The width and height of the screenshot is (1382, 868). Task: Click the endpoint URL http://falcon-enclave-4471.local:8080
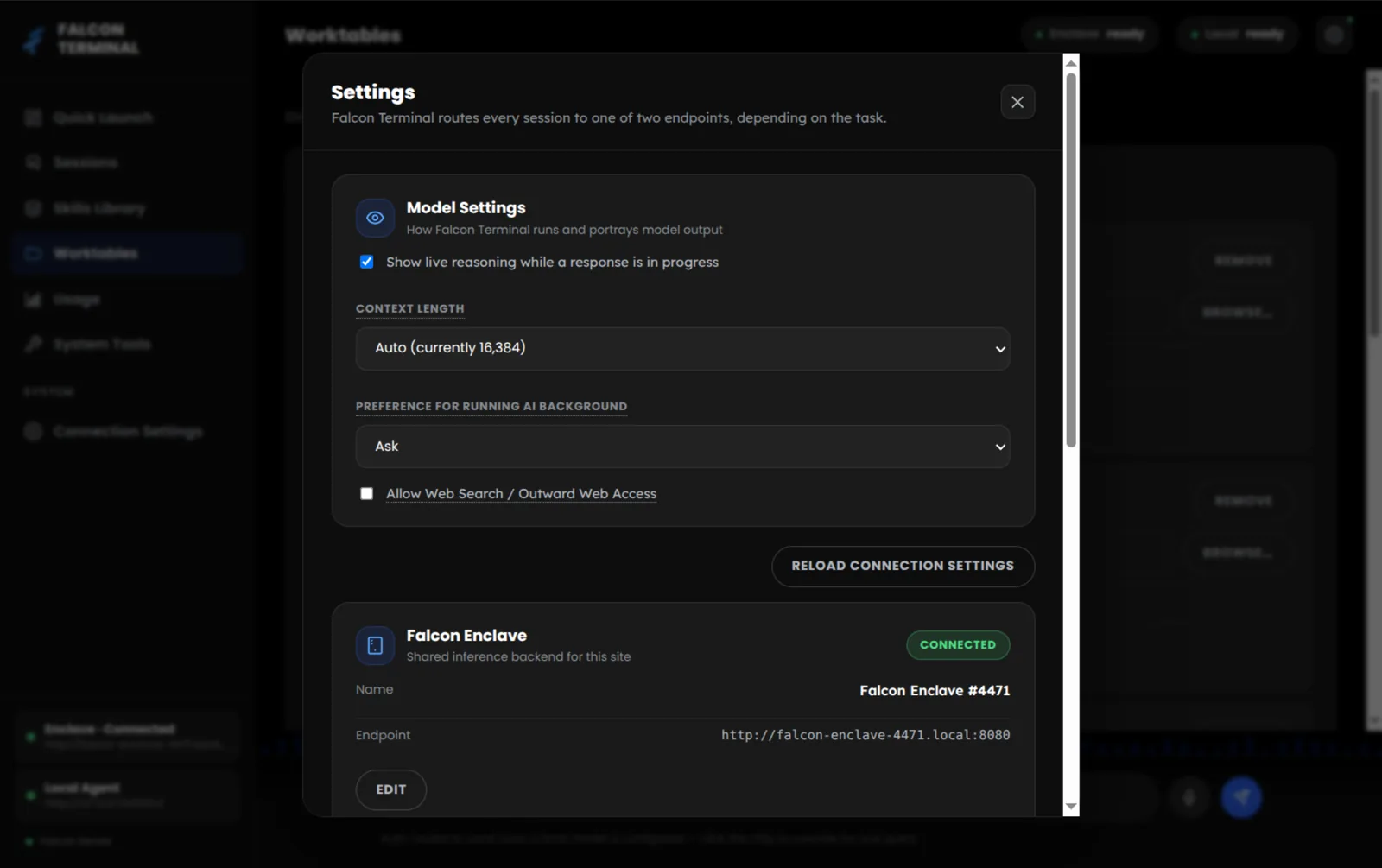[865, 735]
